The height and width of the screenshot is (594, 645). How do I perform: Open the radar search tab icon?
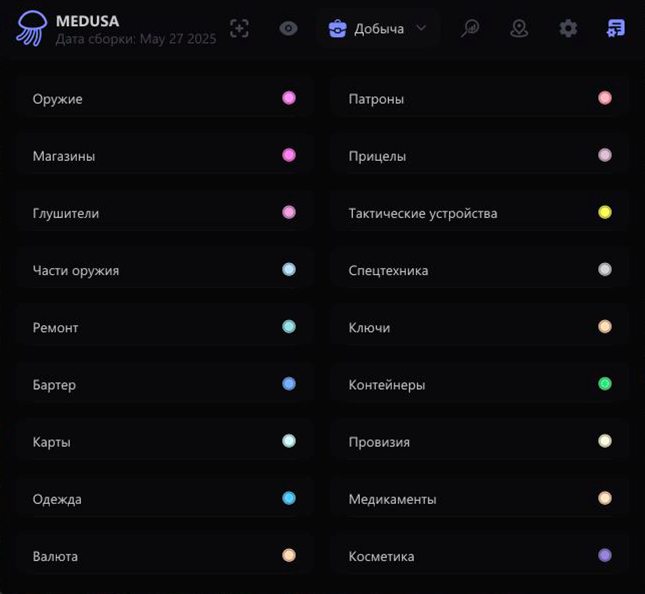[x=470, y=29]
